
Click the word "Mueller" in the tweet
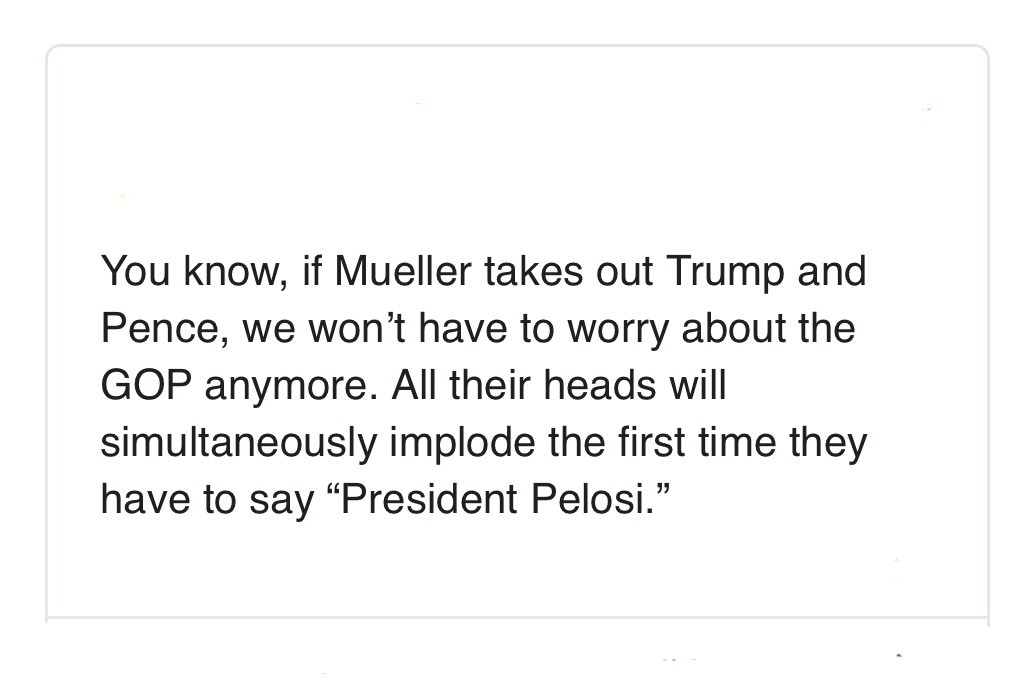403,271
